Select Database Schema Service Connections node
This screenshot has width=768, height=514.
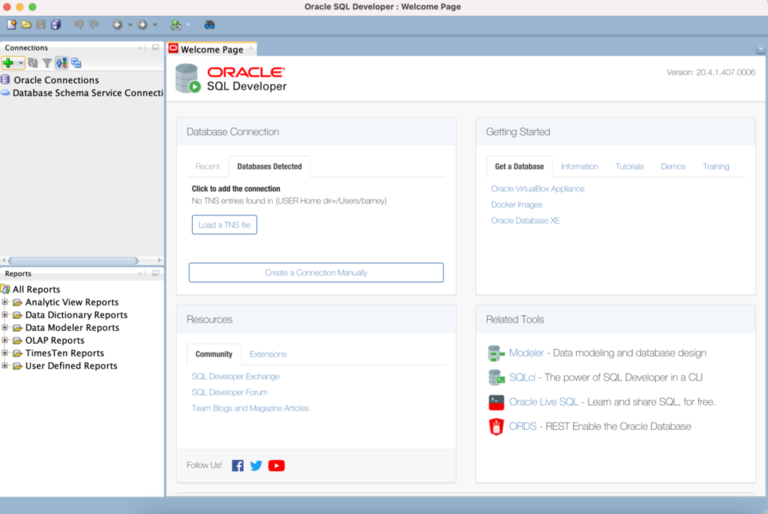82,93
